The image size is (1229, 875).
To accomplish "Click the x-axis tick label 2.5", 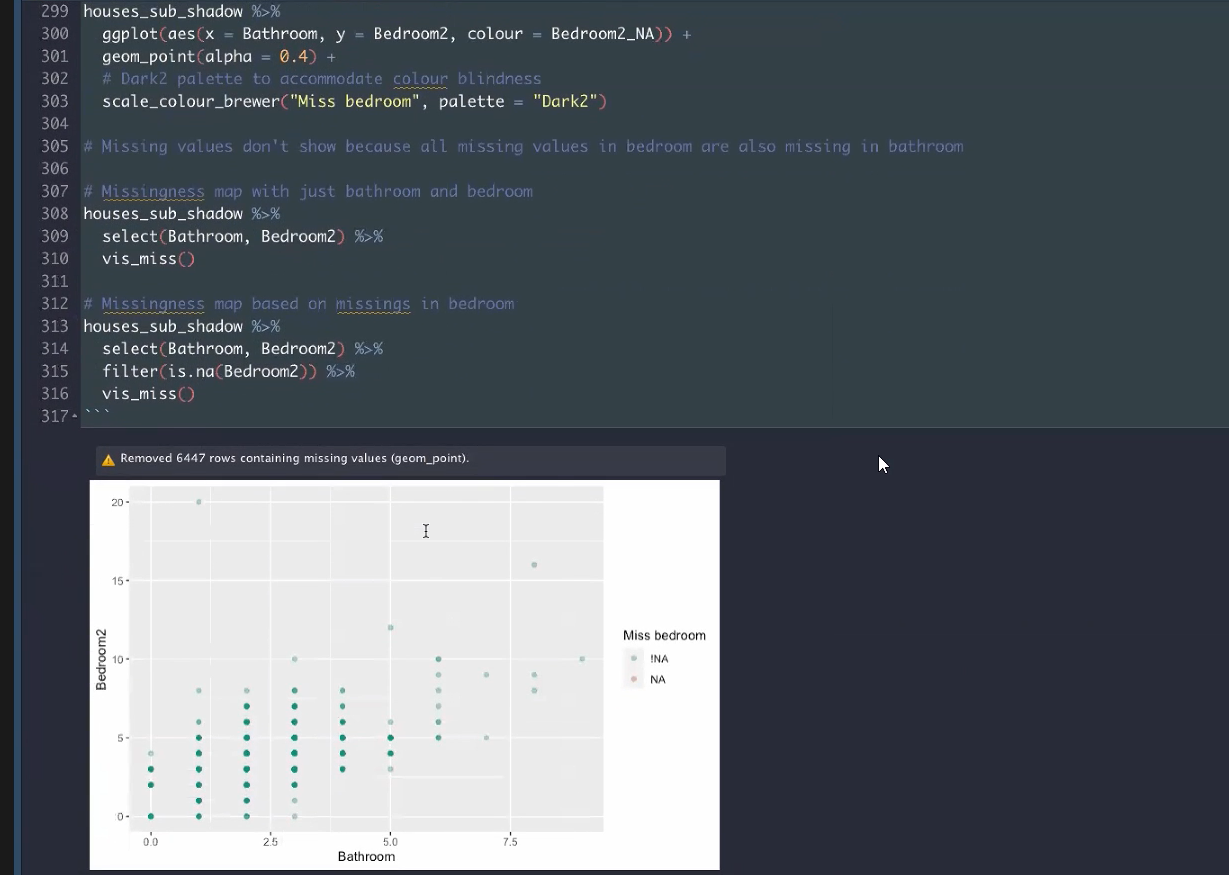I will pos(270,842).
